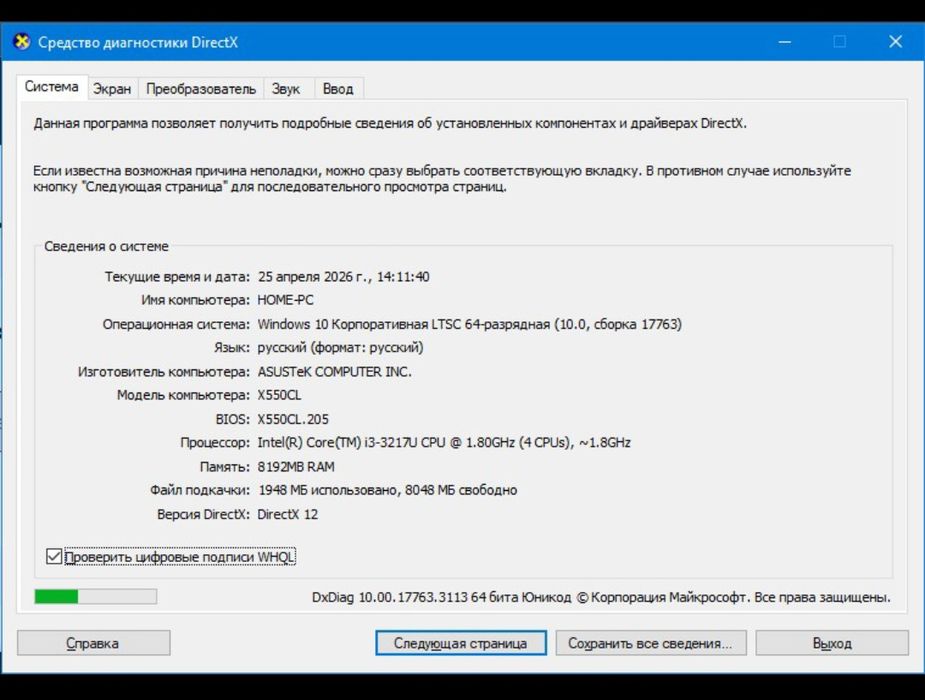Minimize the DirectX diagnostic window
Image resolution: width=925 pixels, height=700 pixels.
tap(785, 42)
